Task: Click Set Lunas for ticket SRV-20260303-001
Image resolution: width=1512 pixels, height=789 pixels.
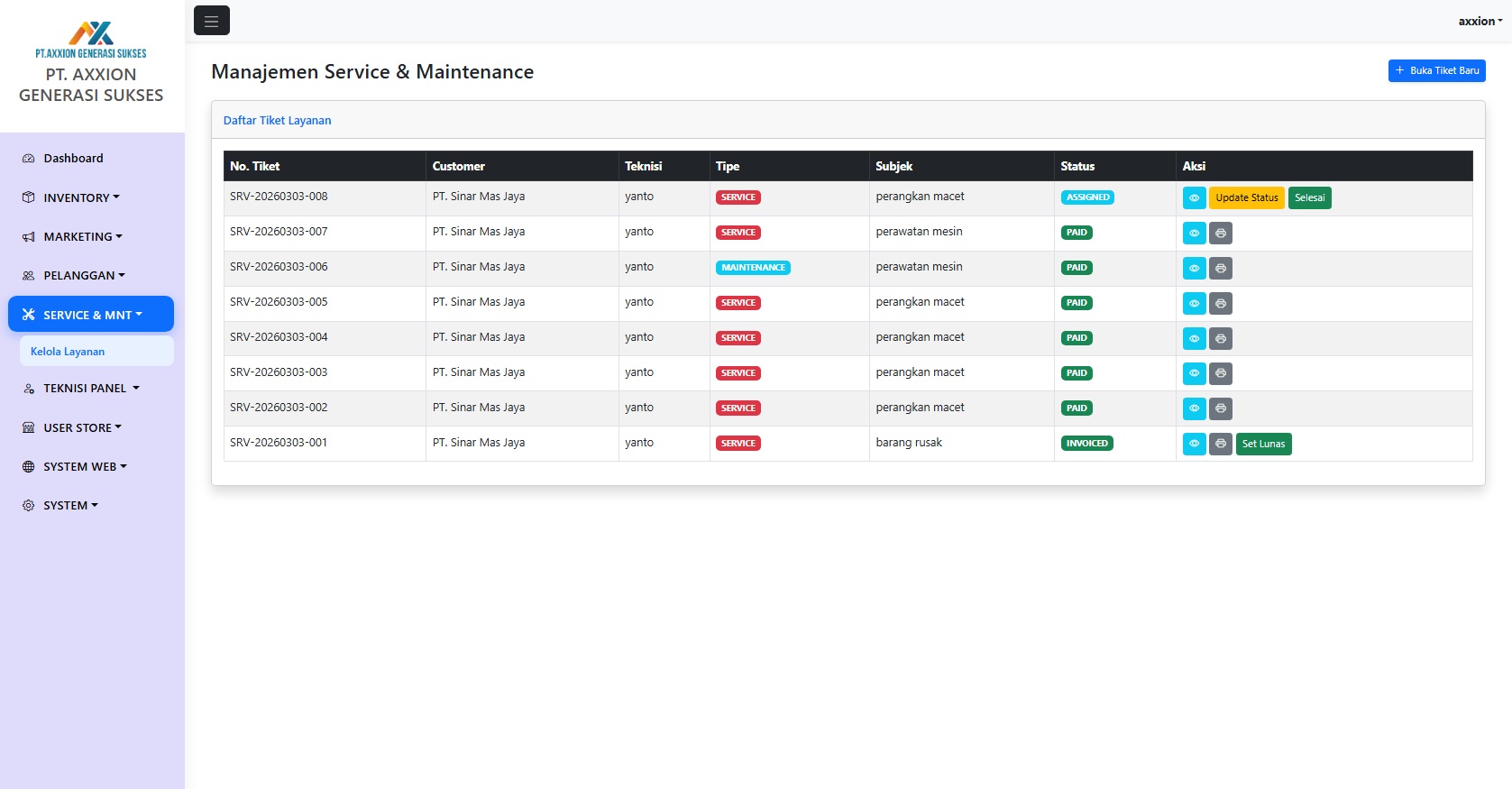Action: 1263,444
